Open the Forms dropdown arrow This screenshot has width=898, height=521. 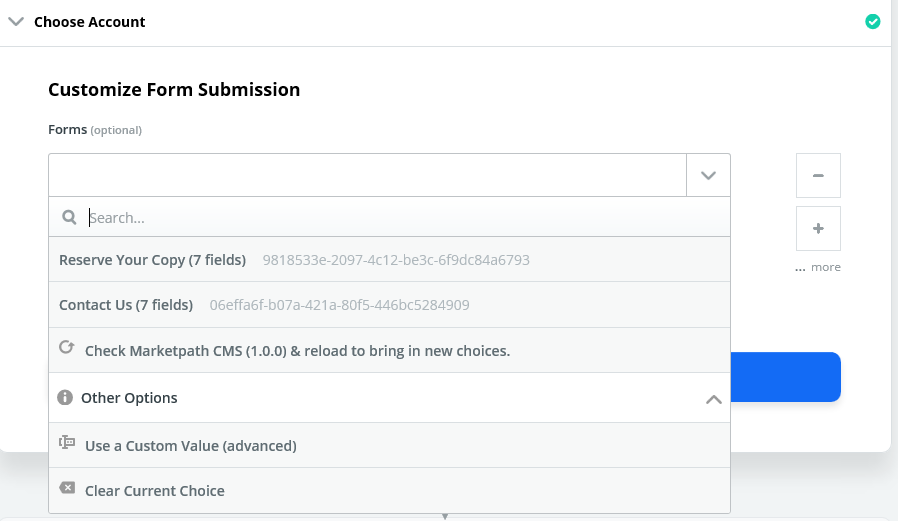[708, 175]
